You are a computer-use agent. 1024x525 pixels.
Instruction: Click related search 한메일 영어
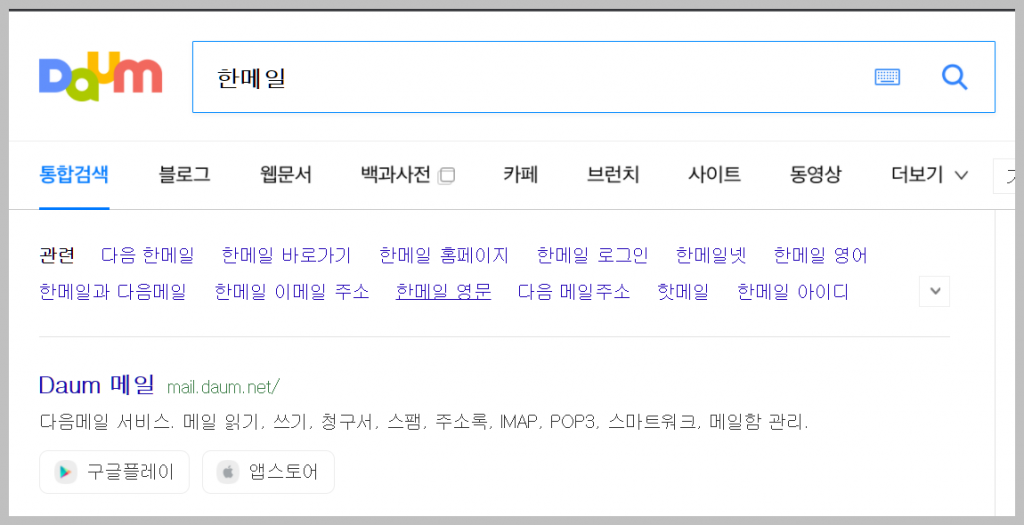[820, 255]
